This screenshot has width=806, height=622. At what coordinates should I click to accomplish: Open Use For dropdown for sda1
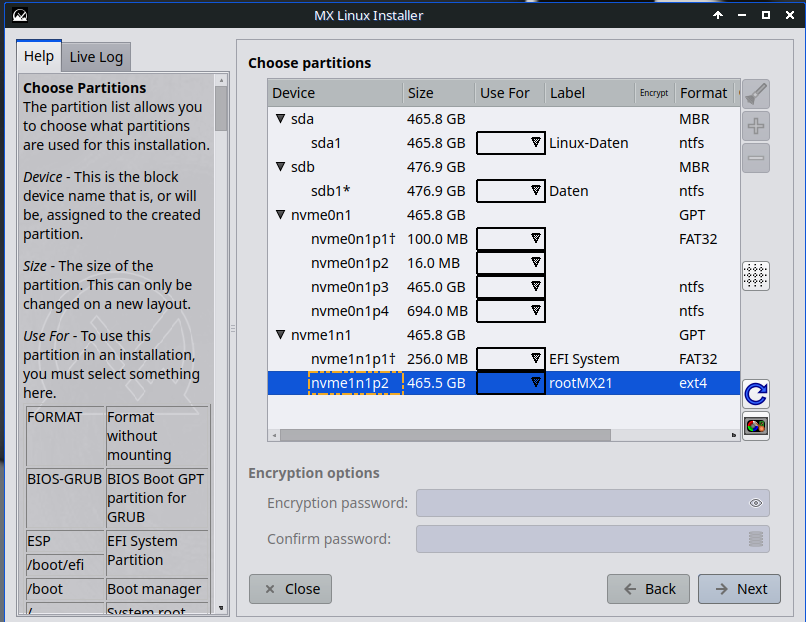(x=510, y=143)
